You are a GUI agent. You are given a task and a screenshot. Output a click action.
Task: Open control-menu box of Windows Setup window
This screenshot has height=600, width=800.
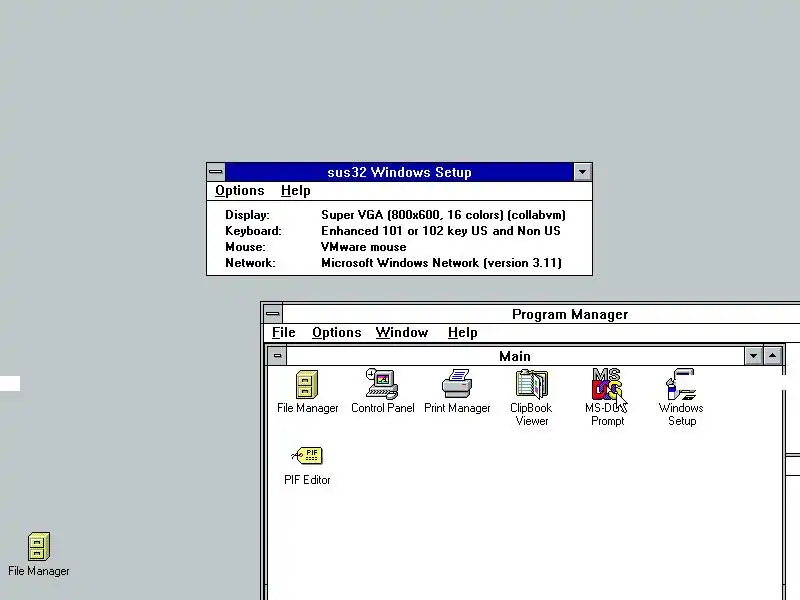tap(216, 172)
